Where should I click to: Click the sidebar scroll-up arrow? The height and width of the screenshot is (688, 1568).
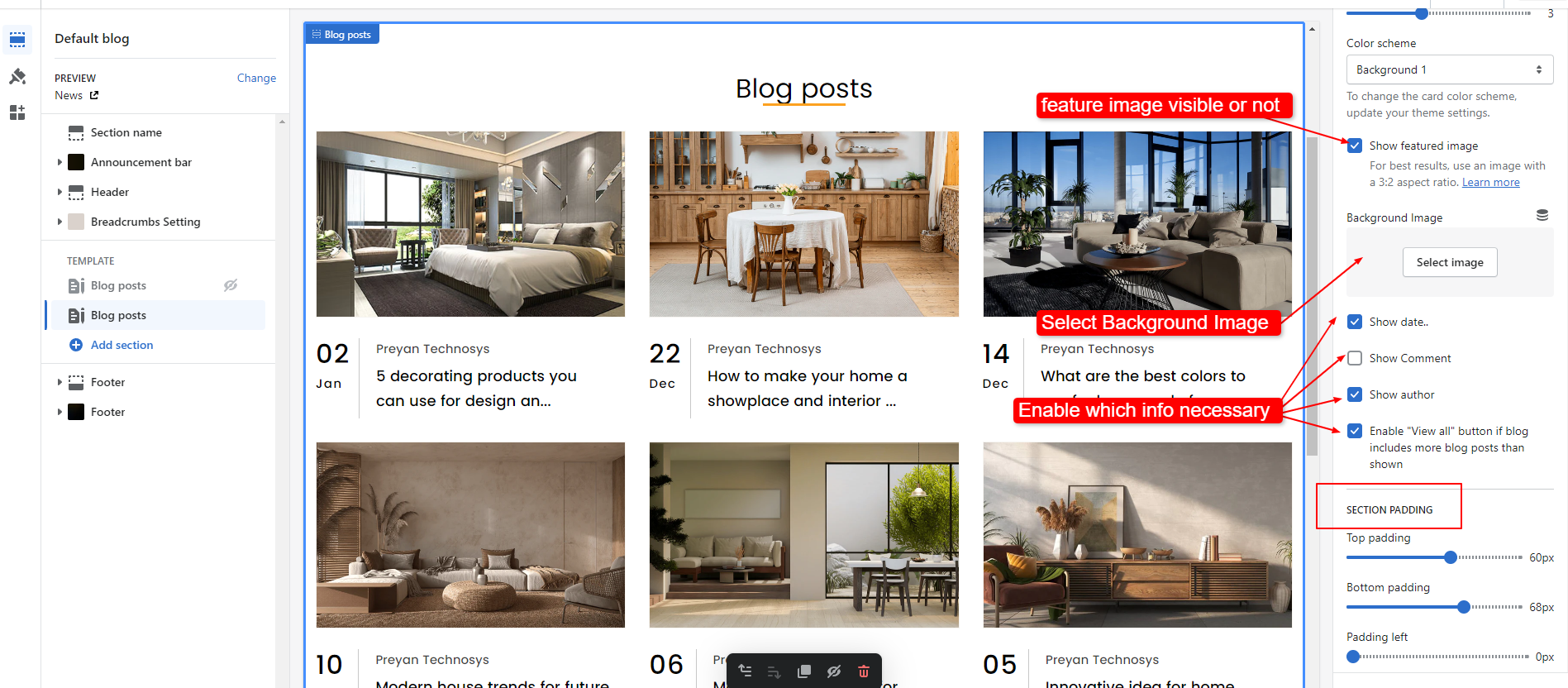(283, 122)
